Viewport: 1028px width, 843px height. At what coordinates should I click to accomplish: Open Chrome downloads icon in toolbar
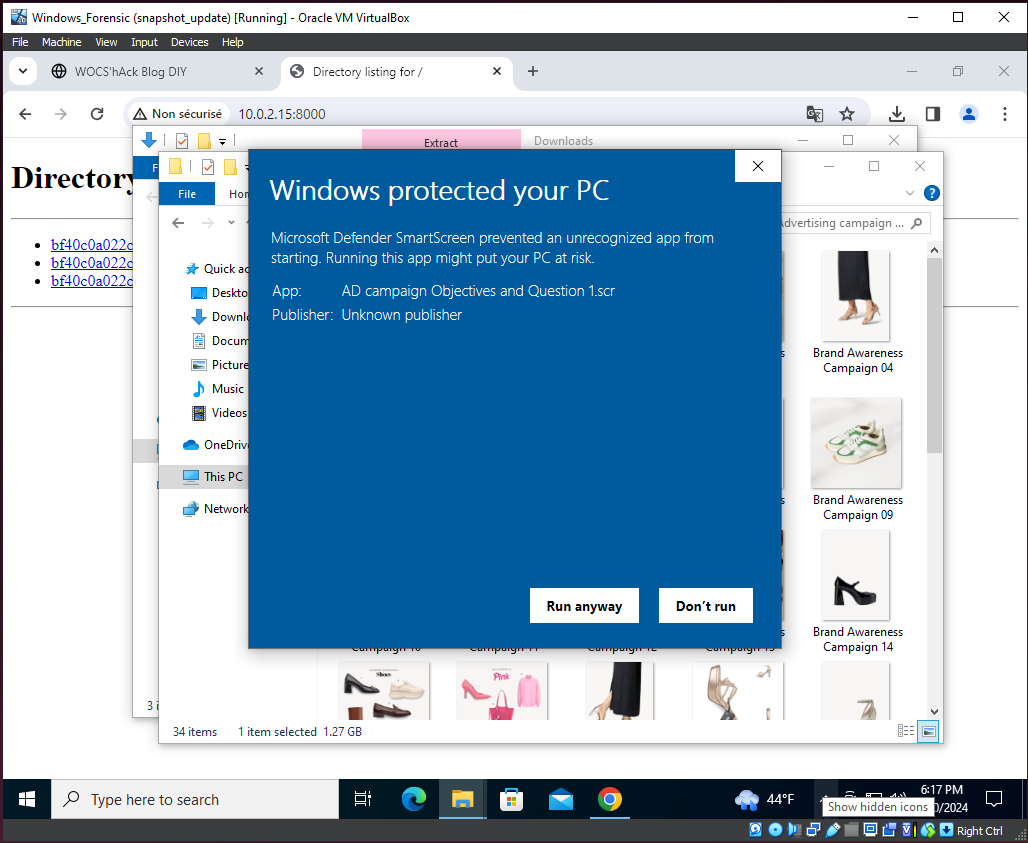pyautogui.click(x=897, y=114)
